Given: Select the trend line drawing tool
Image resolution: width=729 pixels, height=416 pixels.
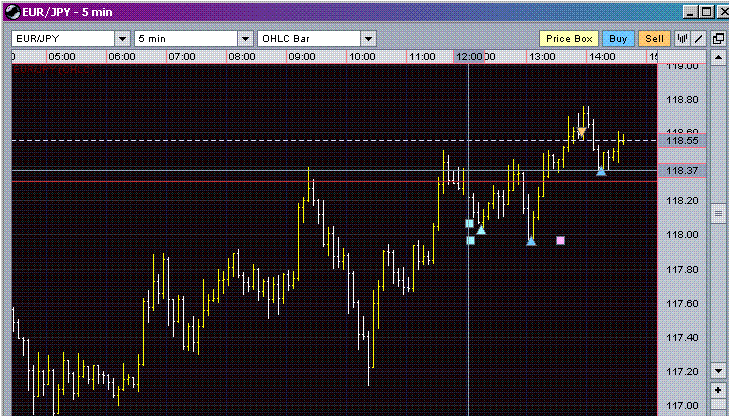Looking at the screenshot, I should pos(700,38).
